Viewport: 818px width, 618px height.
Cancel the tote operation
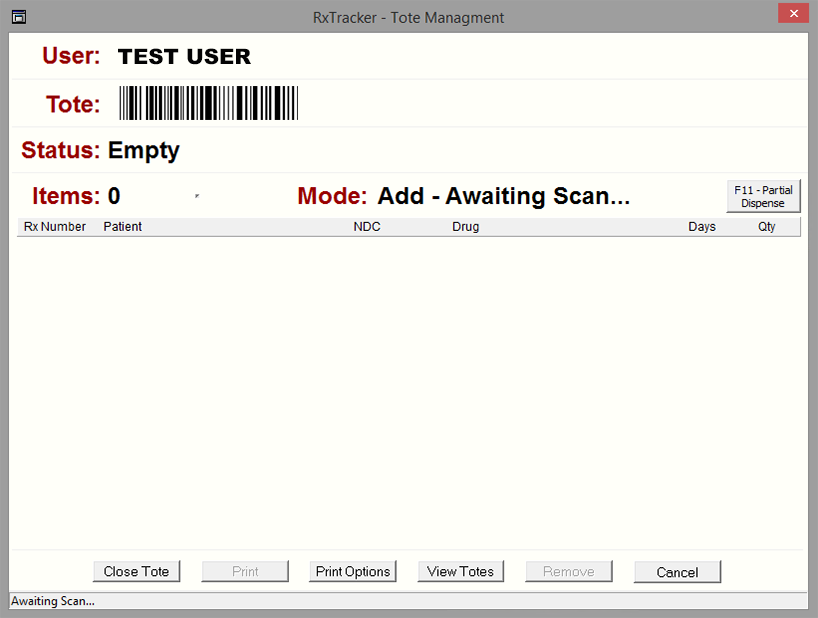677,572
